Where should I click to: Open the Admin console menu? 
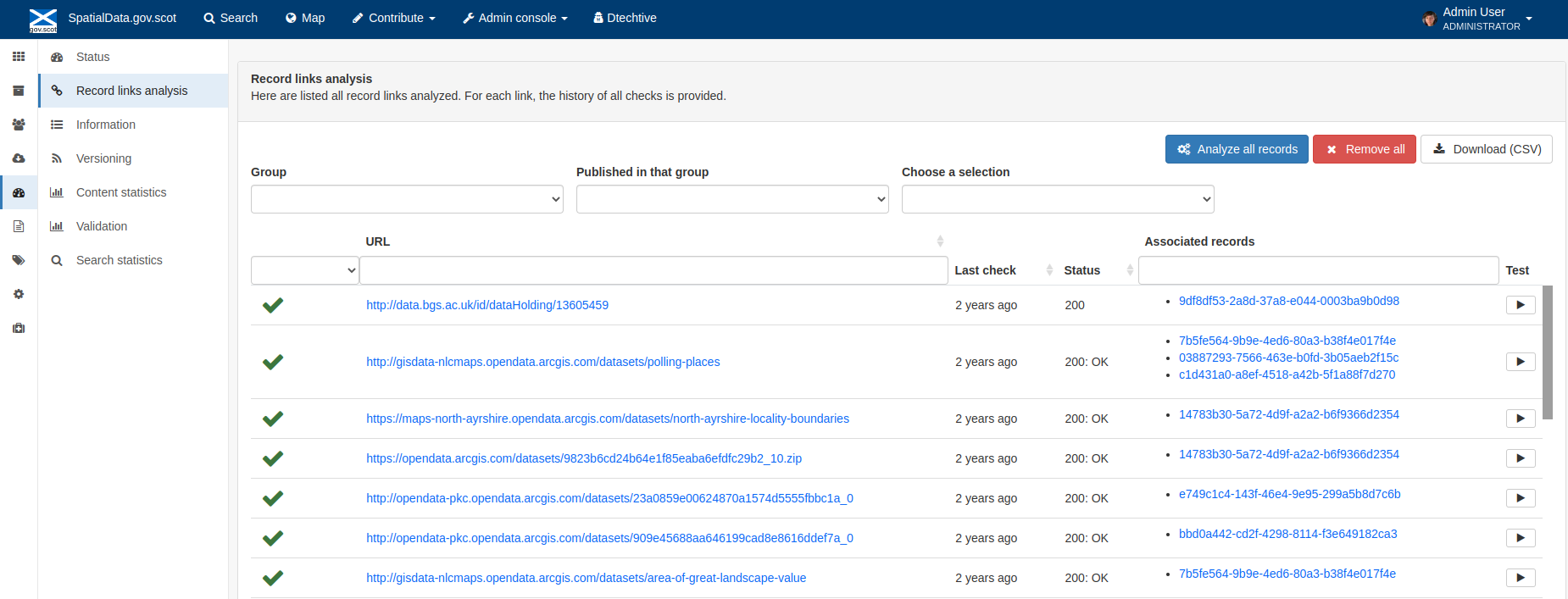pos(515,18)
